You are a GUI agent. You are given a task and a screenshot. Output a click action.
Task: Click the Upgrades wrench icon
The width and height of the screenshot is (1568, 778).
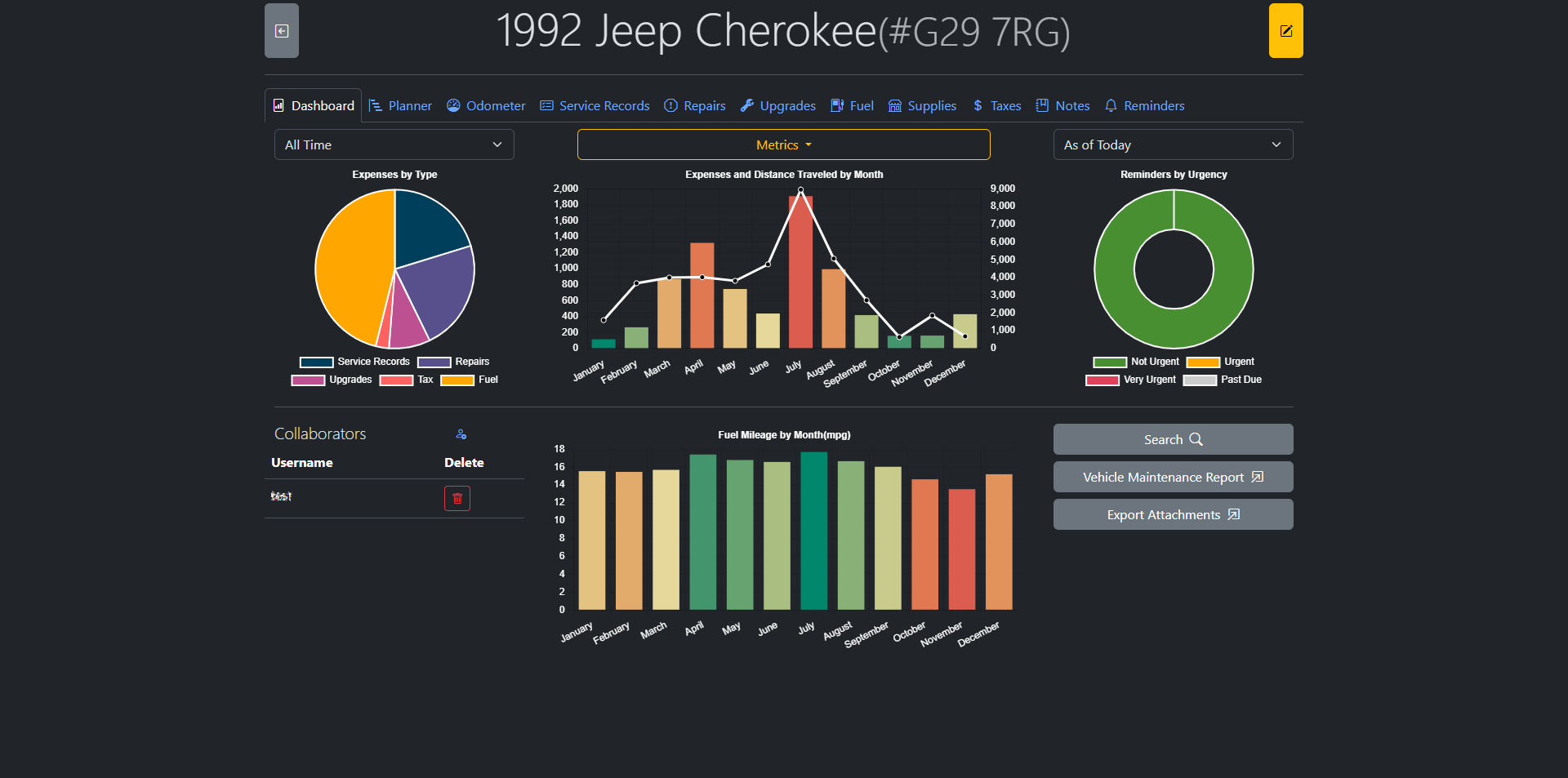tap(747, 106)
